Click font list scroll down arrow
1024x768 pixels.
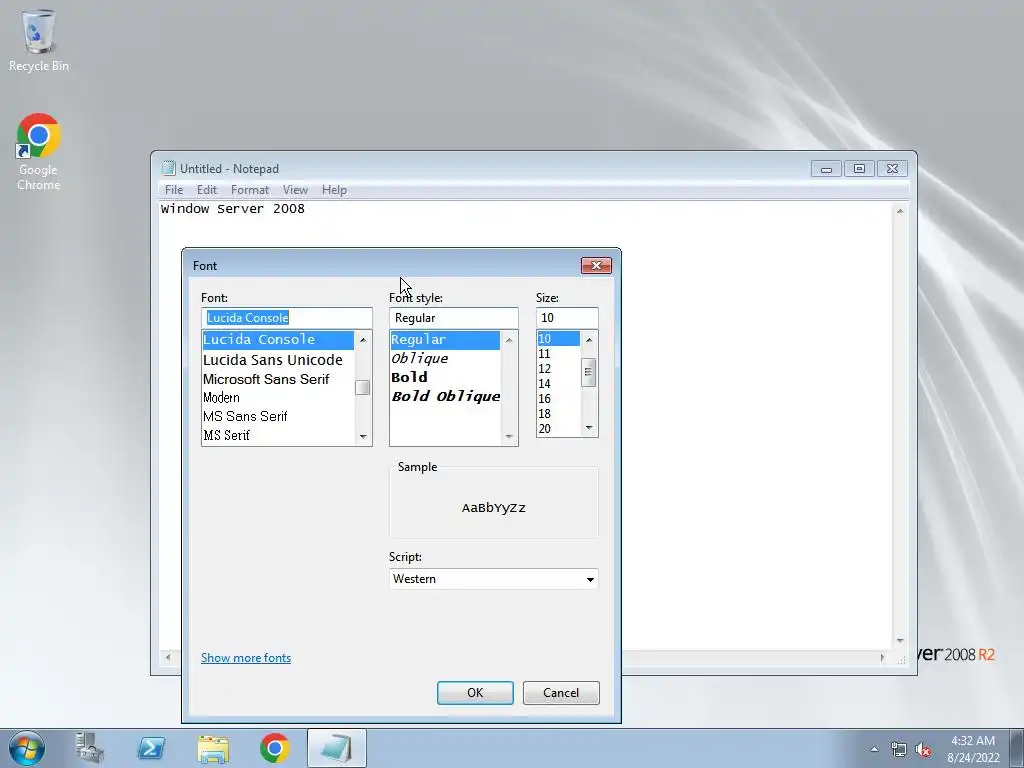click(363, 436)
